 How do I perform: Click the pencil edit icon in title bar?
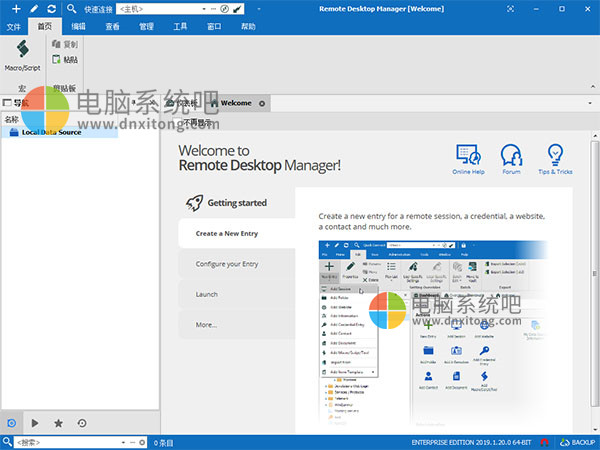click(x=36, y=8)
